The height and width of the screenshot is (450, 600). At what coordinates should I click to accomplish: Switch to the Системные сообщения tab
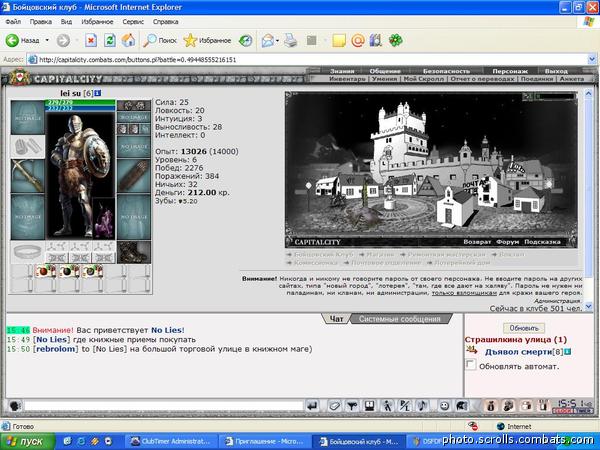[x=400, y=318]
